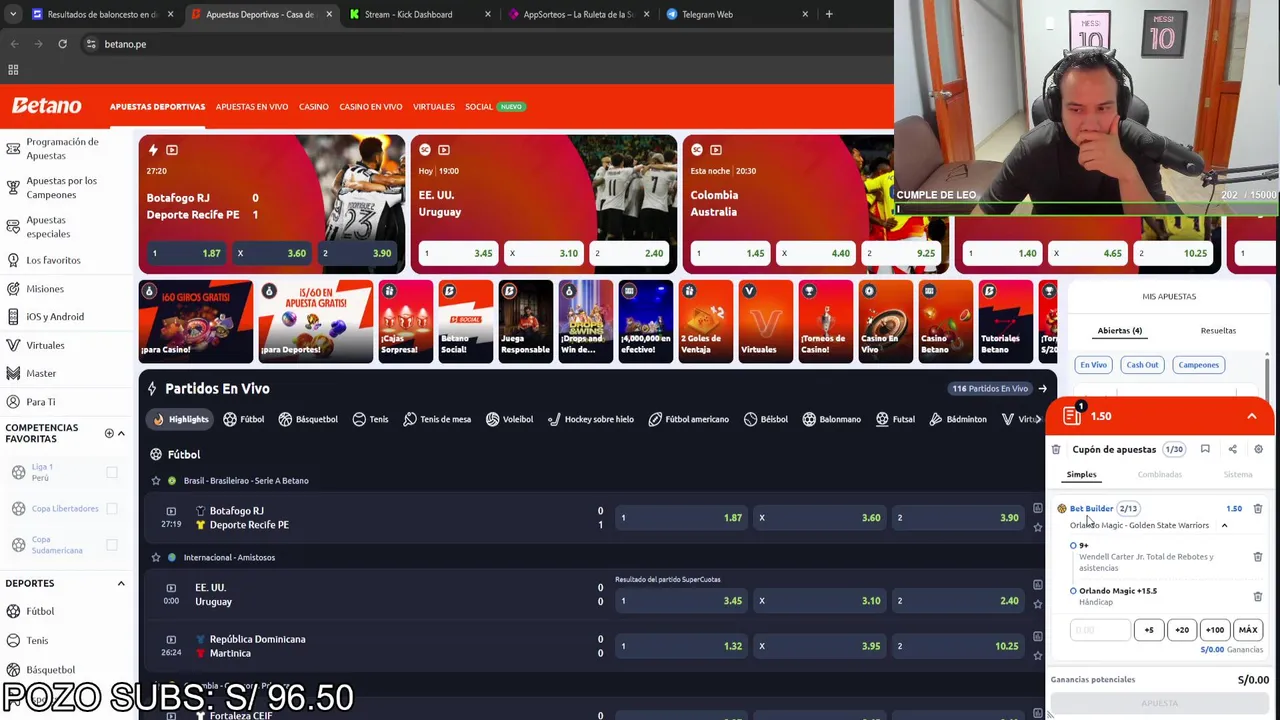Share the bet coupon
1280x720 pixels.
1232,450
